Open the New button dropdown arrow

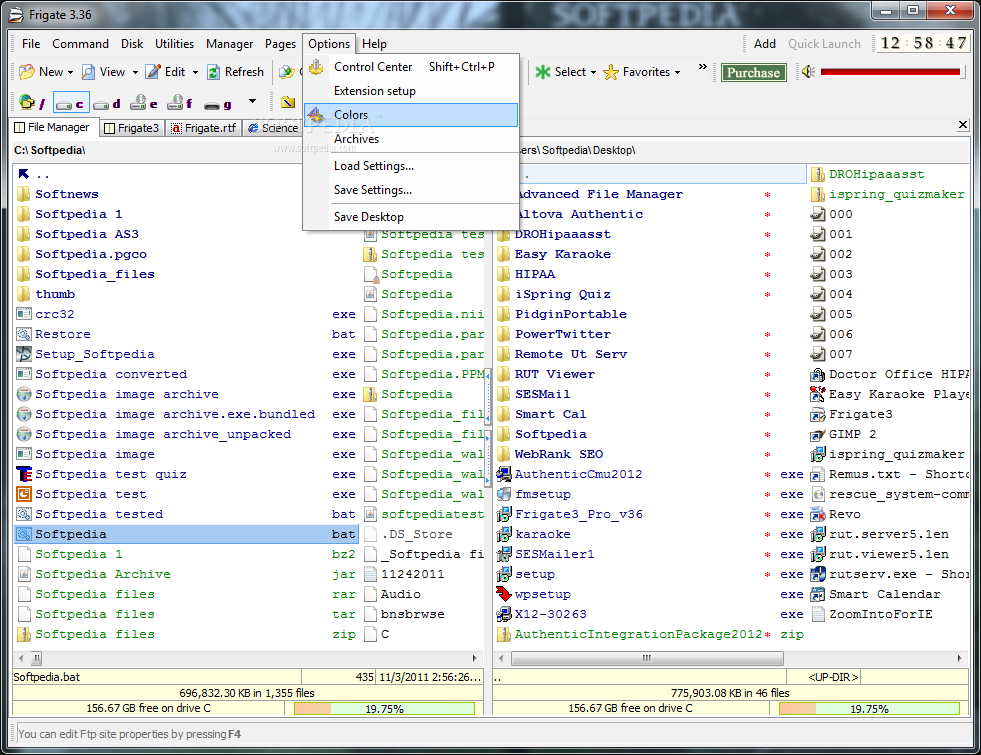tap(70, 73)
